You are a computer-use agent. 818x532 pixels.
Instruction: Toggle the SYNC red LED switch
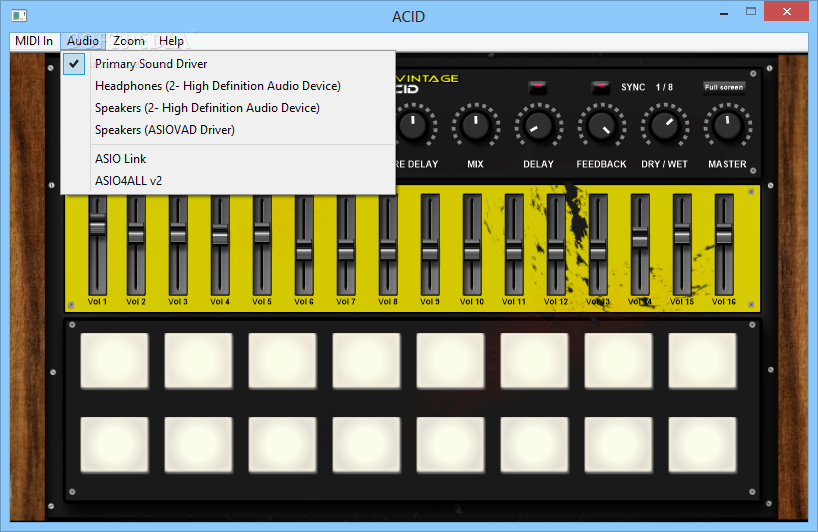coord(600,87)
